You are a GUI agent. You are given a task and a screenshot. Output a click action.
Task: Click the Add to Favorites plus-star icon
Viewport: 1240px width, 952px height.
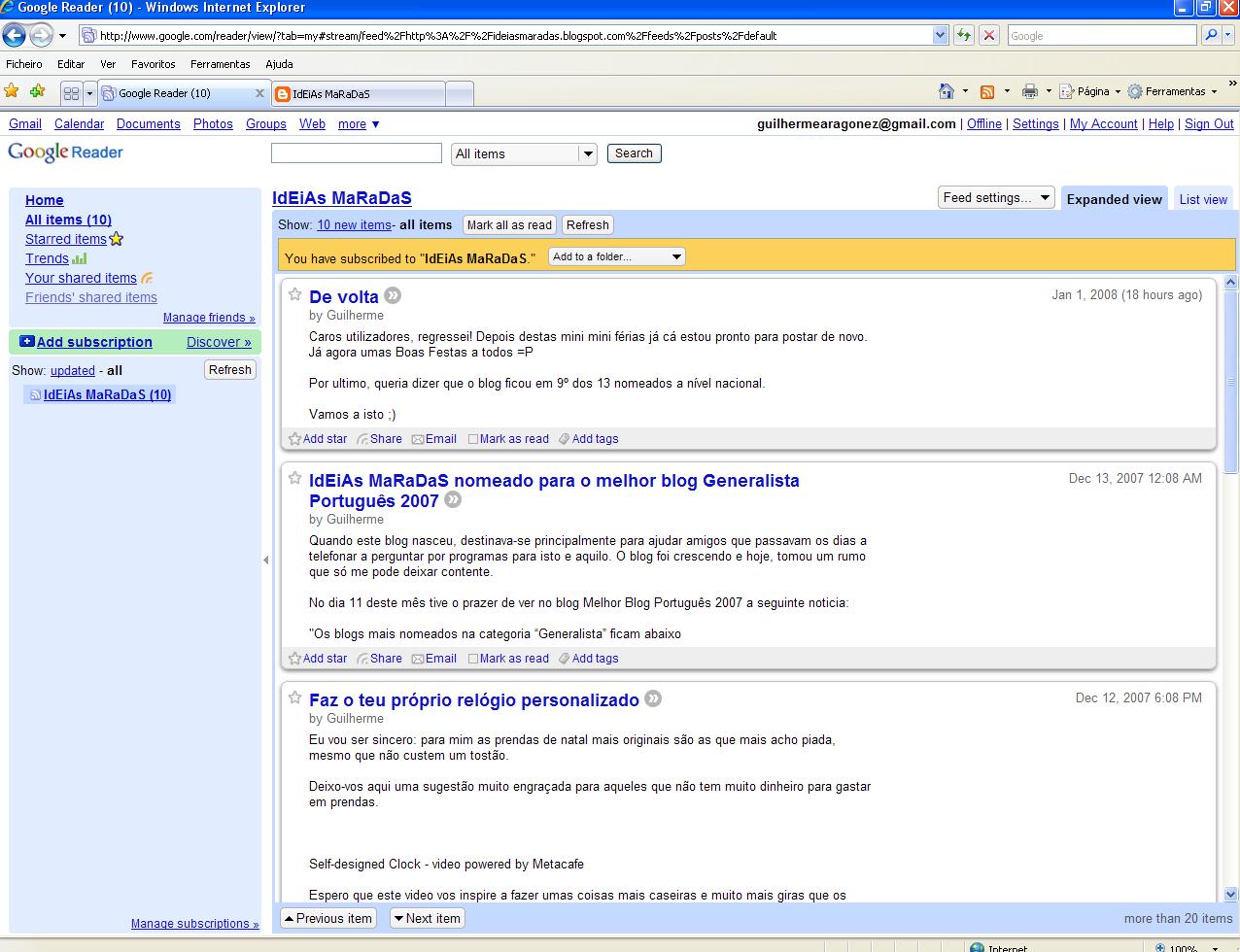tap(38, 91)
